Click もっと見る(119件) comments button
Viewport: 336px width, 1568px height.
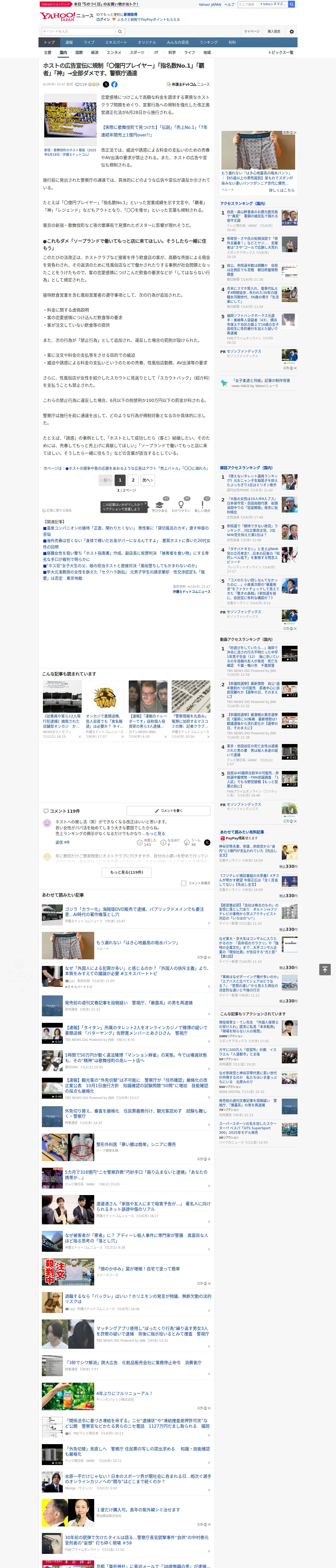tap(127, 872)
